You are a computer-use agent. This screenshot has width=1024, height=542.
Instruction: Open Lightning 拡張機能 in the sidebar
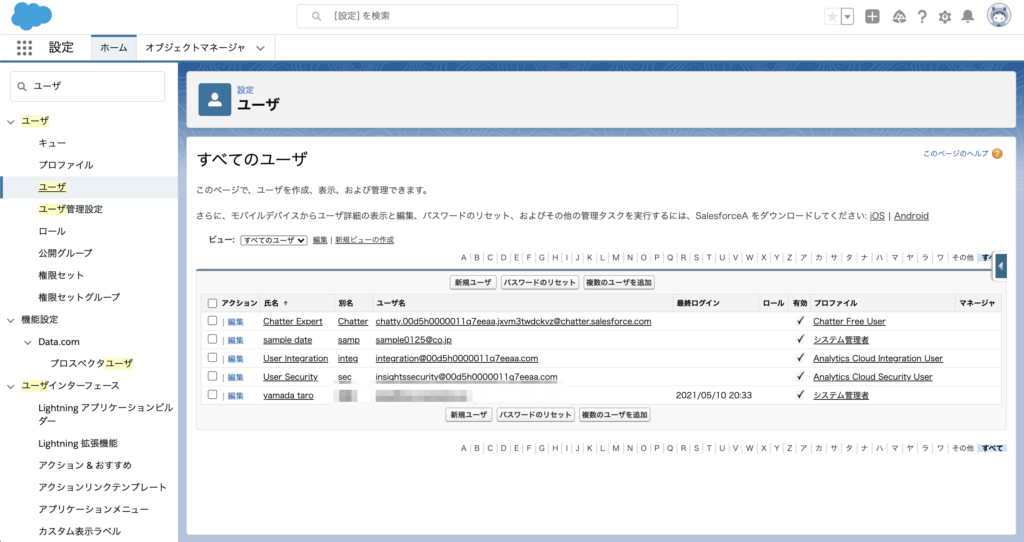[x=78, y=443]
